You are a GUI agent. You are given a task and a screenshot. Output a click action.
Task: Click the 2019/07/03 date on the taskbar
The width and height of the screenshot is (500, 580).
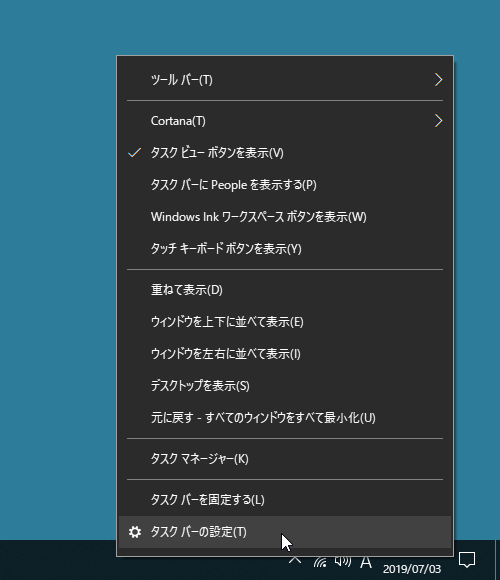(x=412, y=569)
